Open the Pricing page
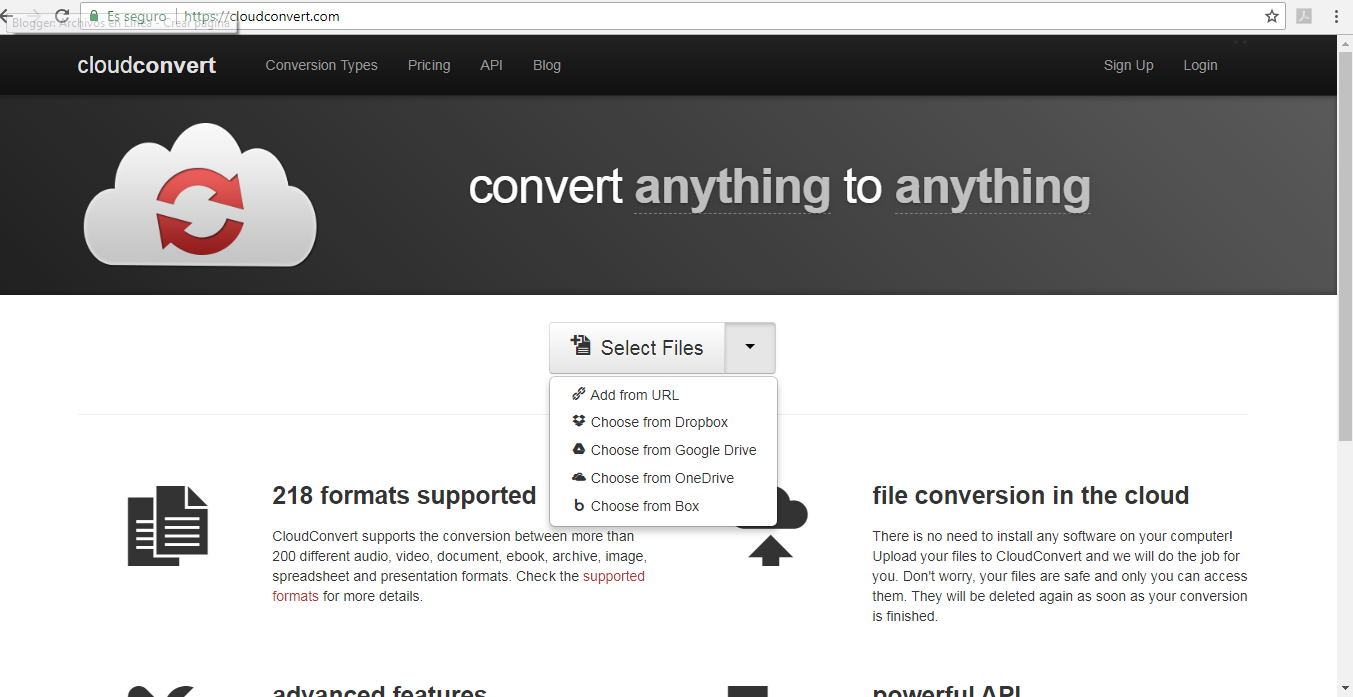The height and width of the screenshot is (697, 1353). 429,65
